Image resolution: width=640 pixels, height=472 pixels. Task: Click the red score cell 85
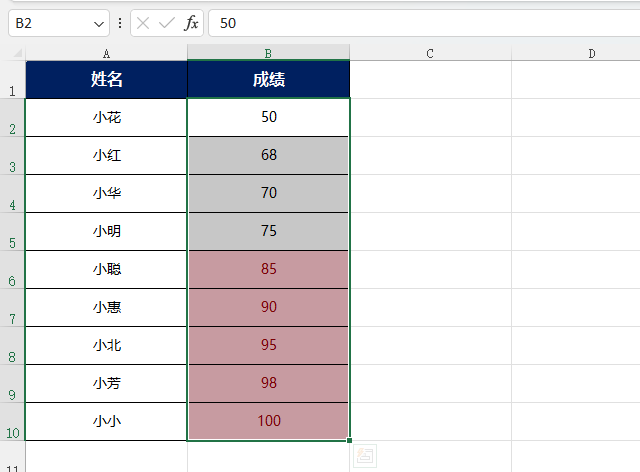point(268,269)
